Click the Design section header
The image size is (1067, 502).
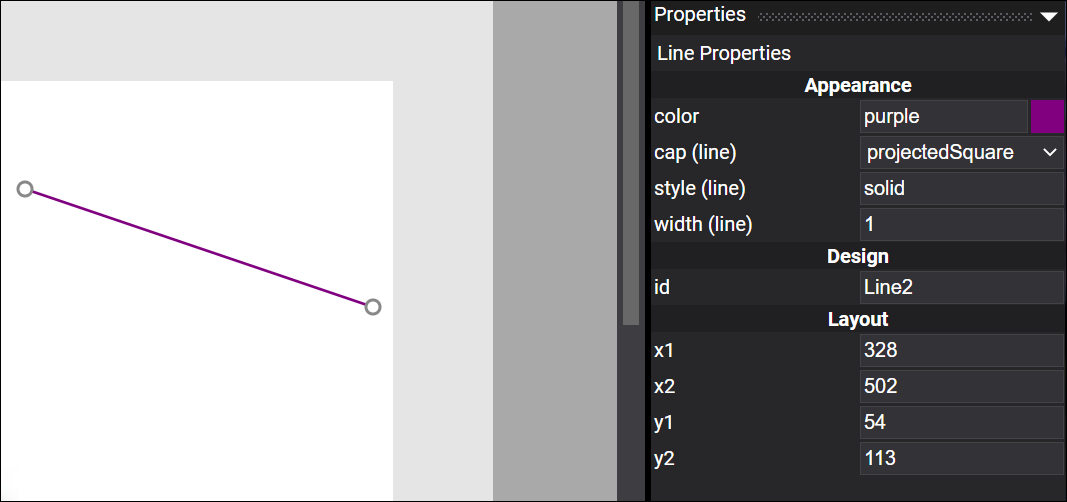[x=857, y=257]
